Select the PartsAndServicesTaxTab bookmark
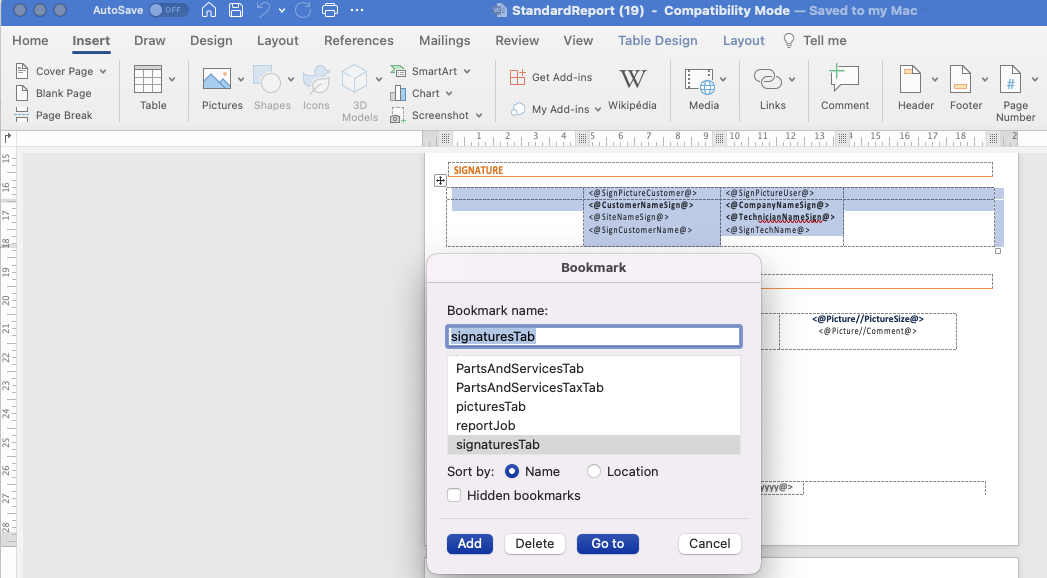The height and width of the screenshot is (578, 1047). click(x=594, y=387)
